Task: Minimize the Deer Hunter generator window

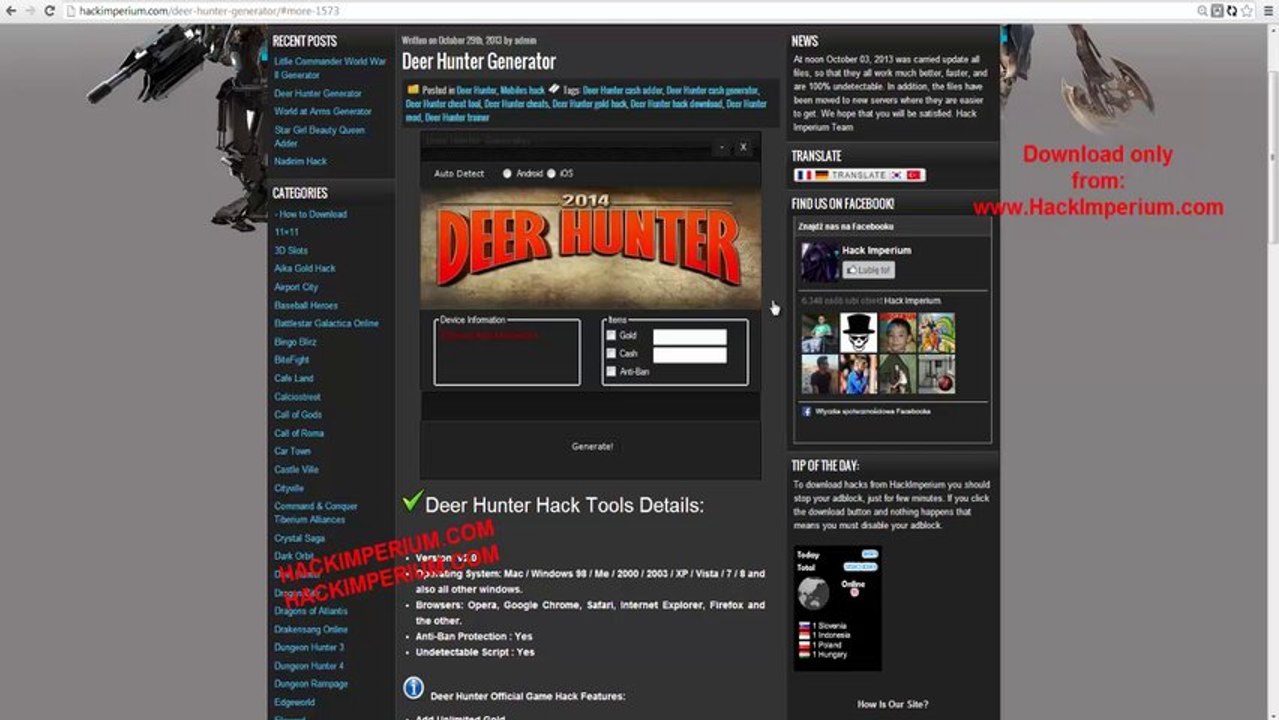Action: [x=722, y=147]
